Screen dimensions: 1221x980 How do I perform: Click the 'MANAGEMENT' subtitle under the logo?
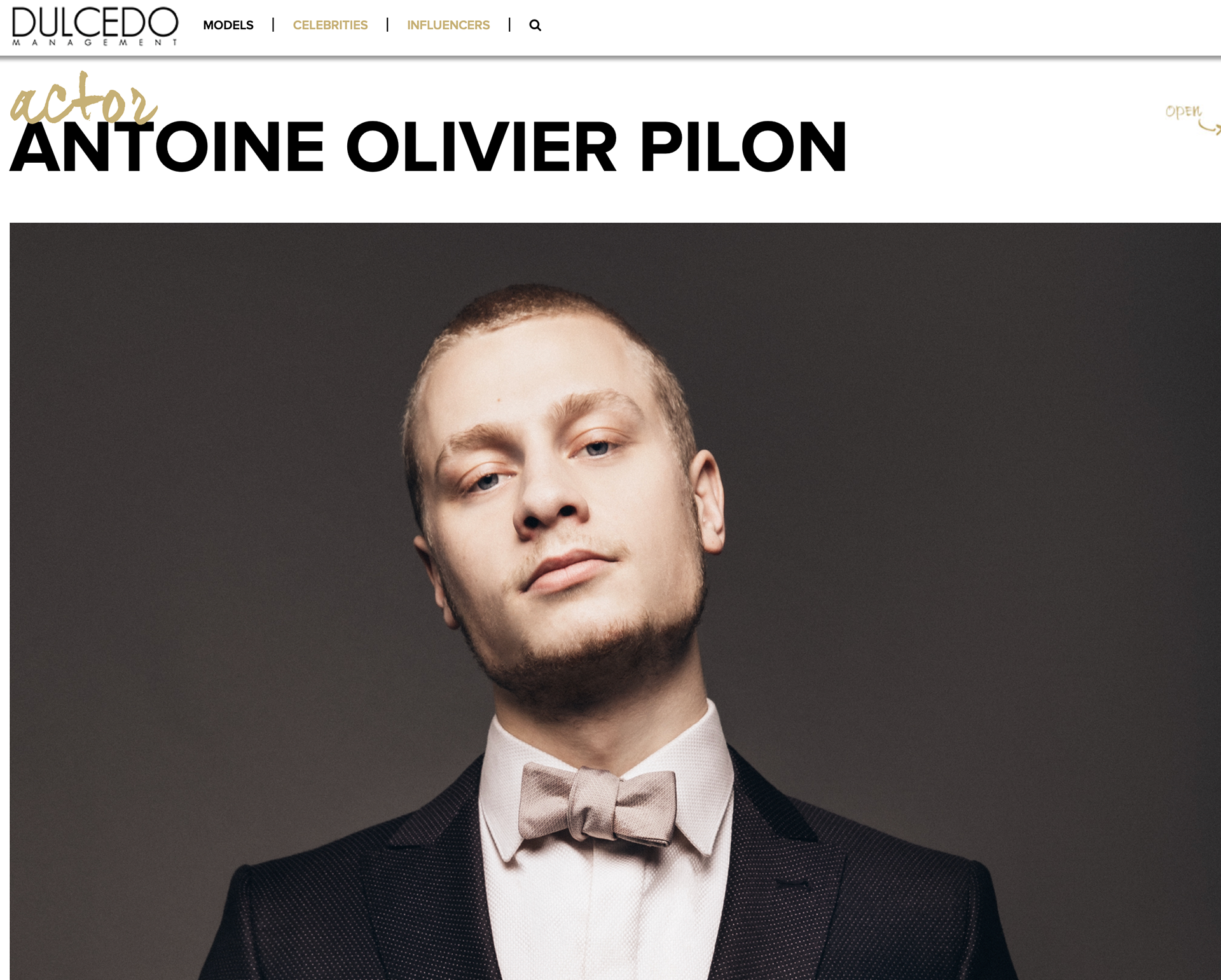click(95, 43)
